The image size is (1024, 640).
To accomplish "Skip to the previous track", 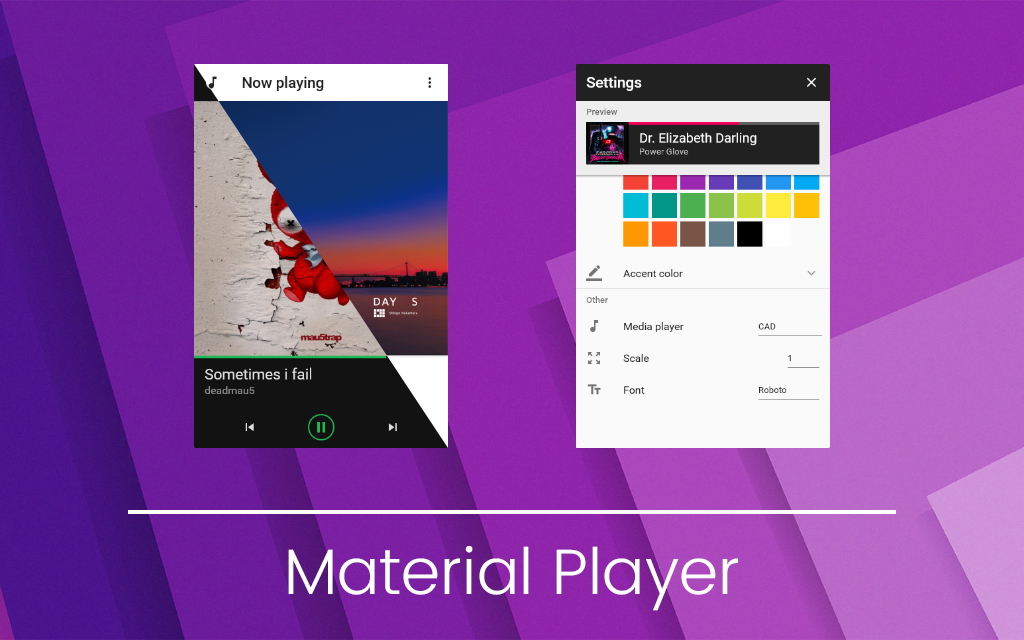I will click(x=249, y=427).
